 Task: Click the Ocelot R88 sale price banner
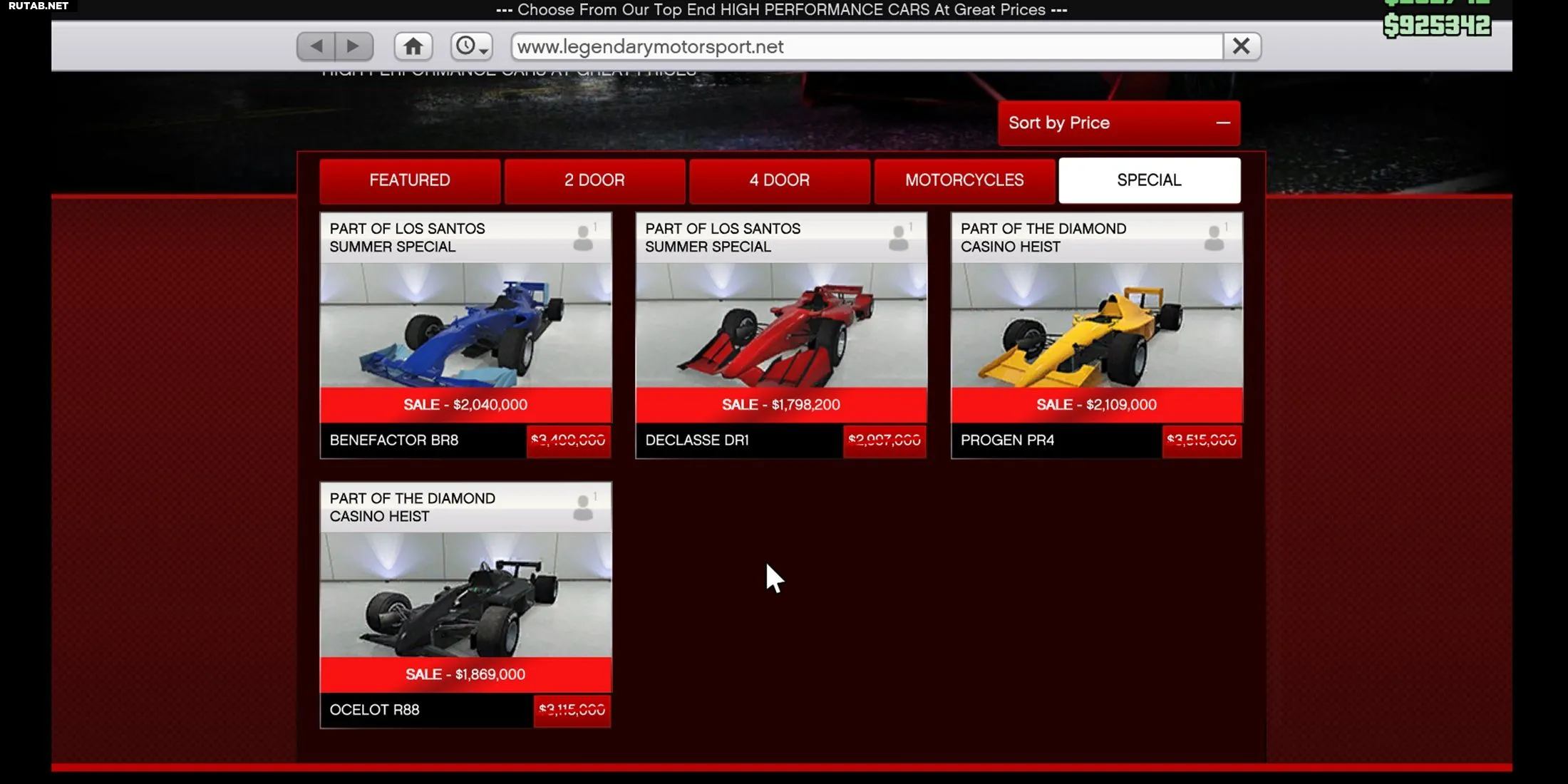click(465, 674)
